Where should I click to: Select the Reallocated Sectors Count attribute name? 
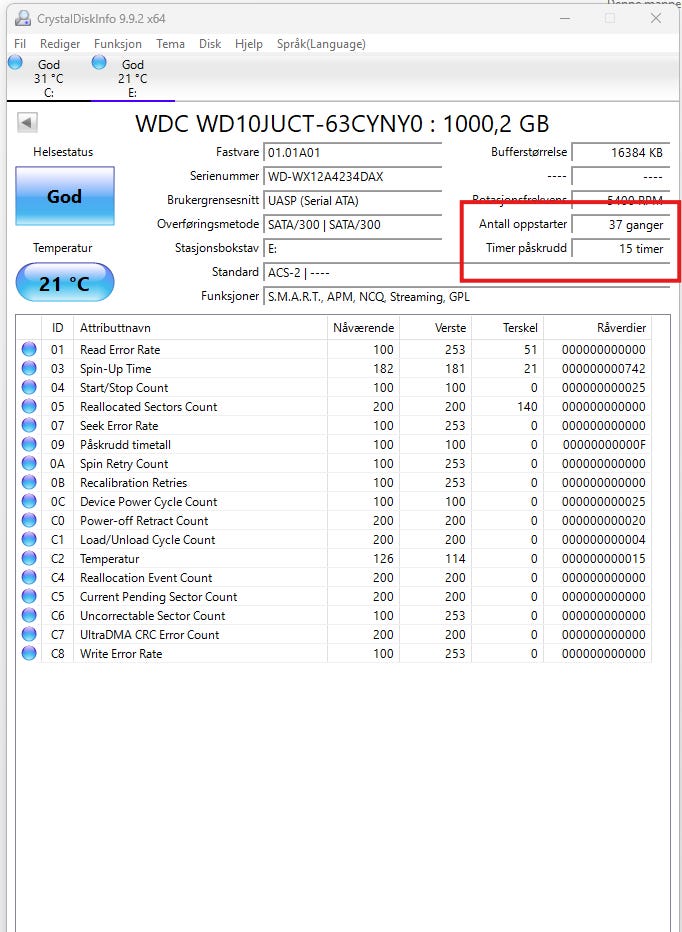click(x=149, y=407)
